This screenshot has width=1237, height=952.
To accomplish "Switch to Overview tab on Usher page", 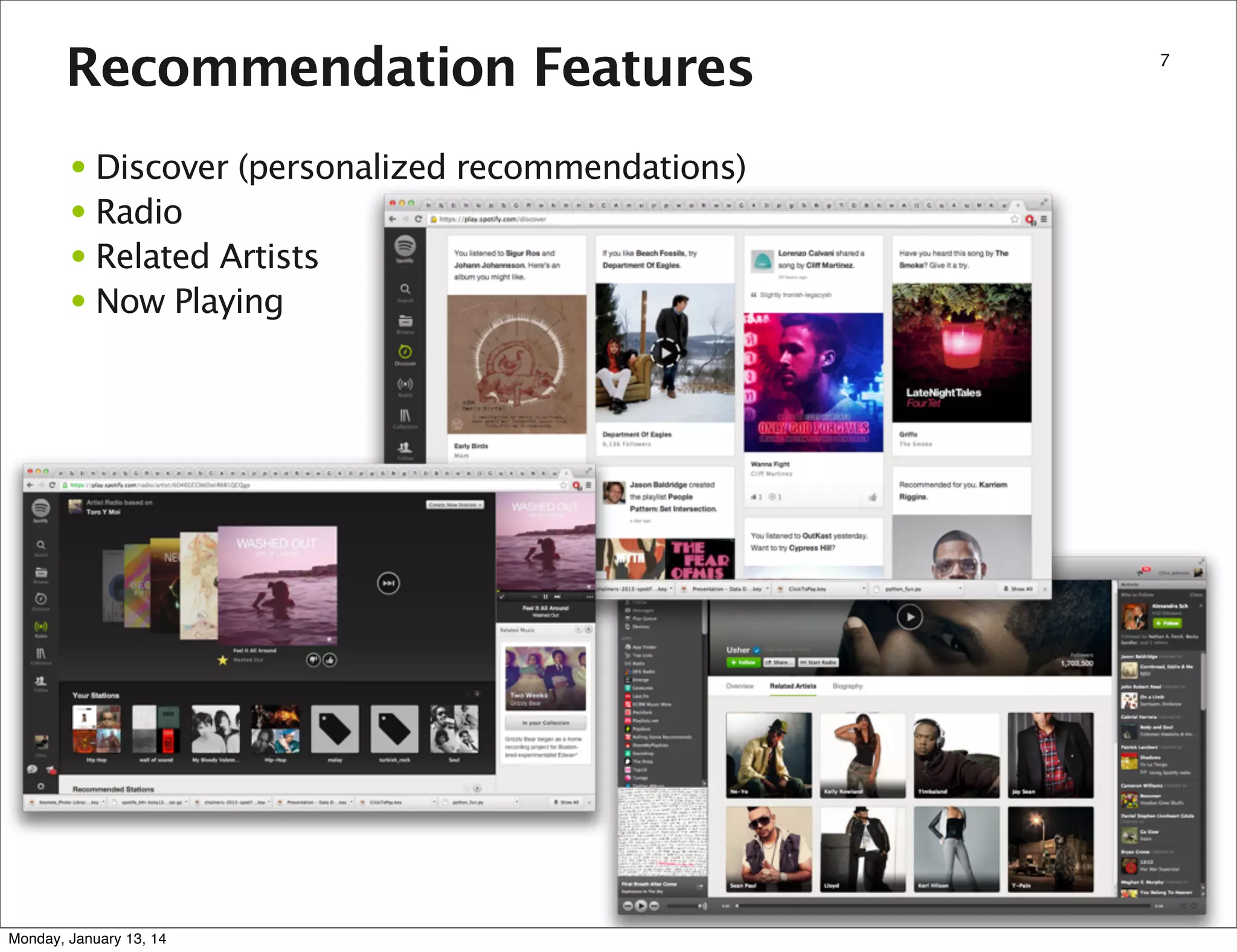I will click(x=739, y=686).
